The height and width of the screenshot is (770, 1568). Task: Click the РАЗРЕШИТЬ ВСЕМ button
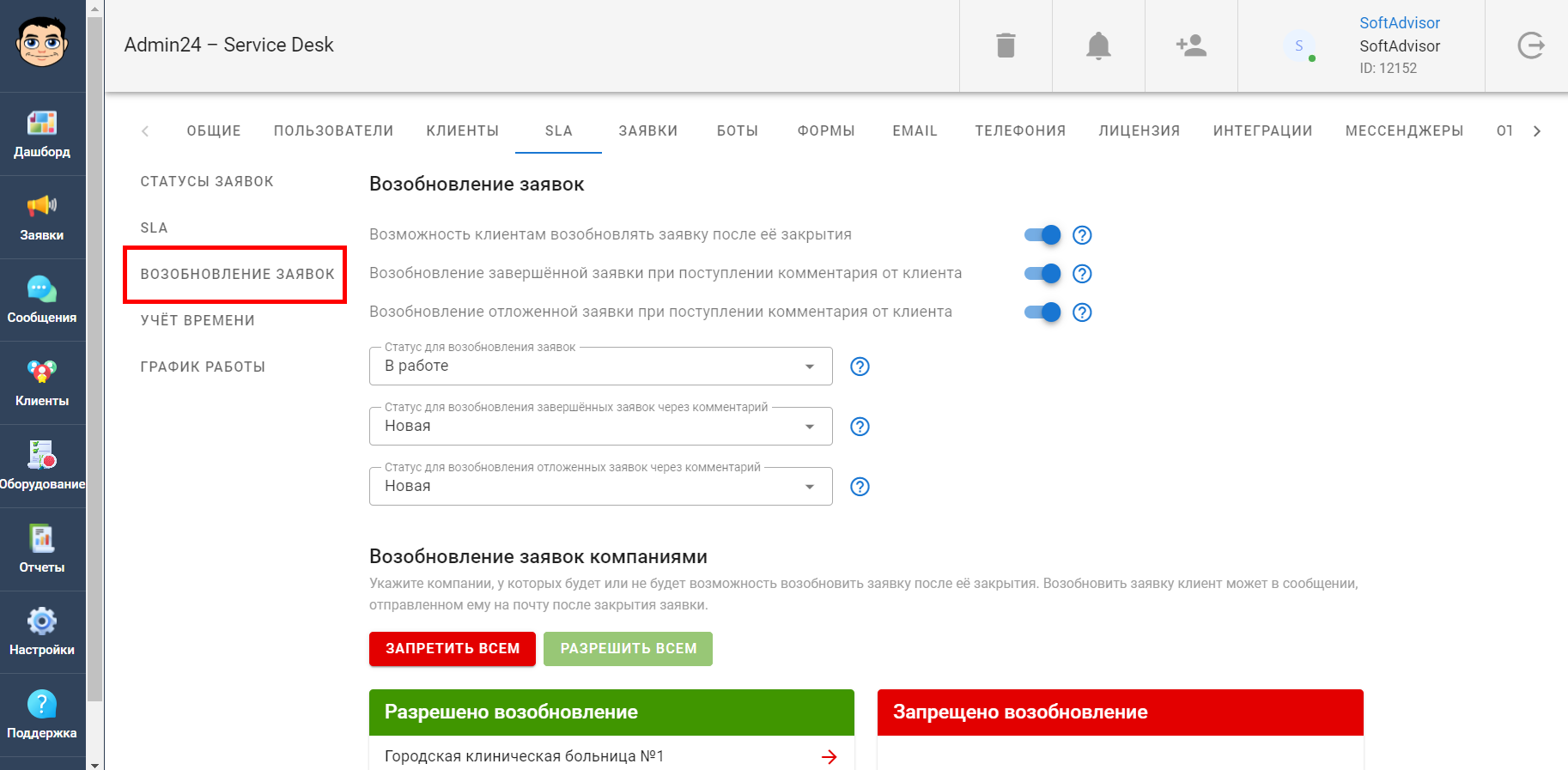point(628,649)
